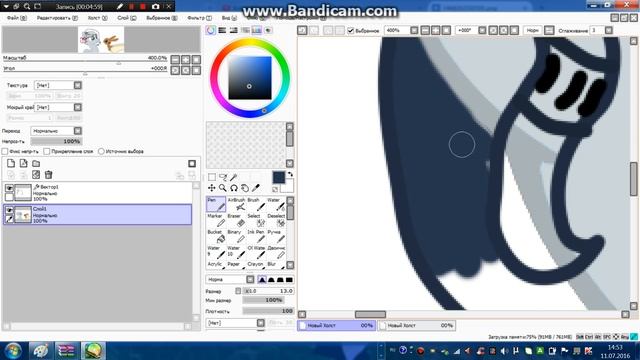Image resolution: width=640 pixels, height=360 pixels.
Task: Create a new normal layer
Action: coord(11,164)
